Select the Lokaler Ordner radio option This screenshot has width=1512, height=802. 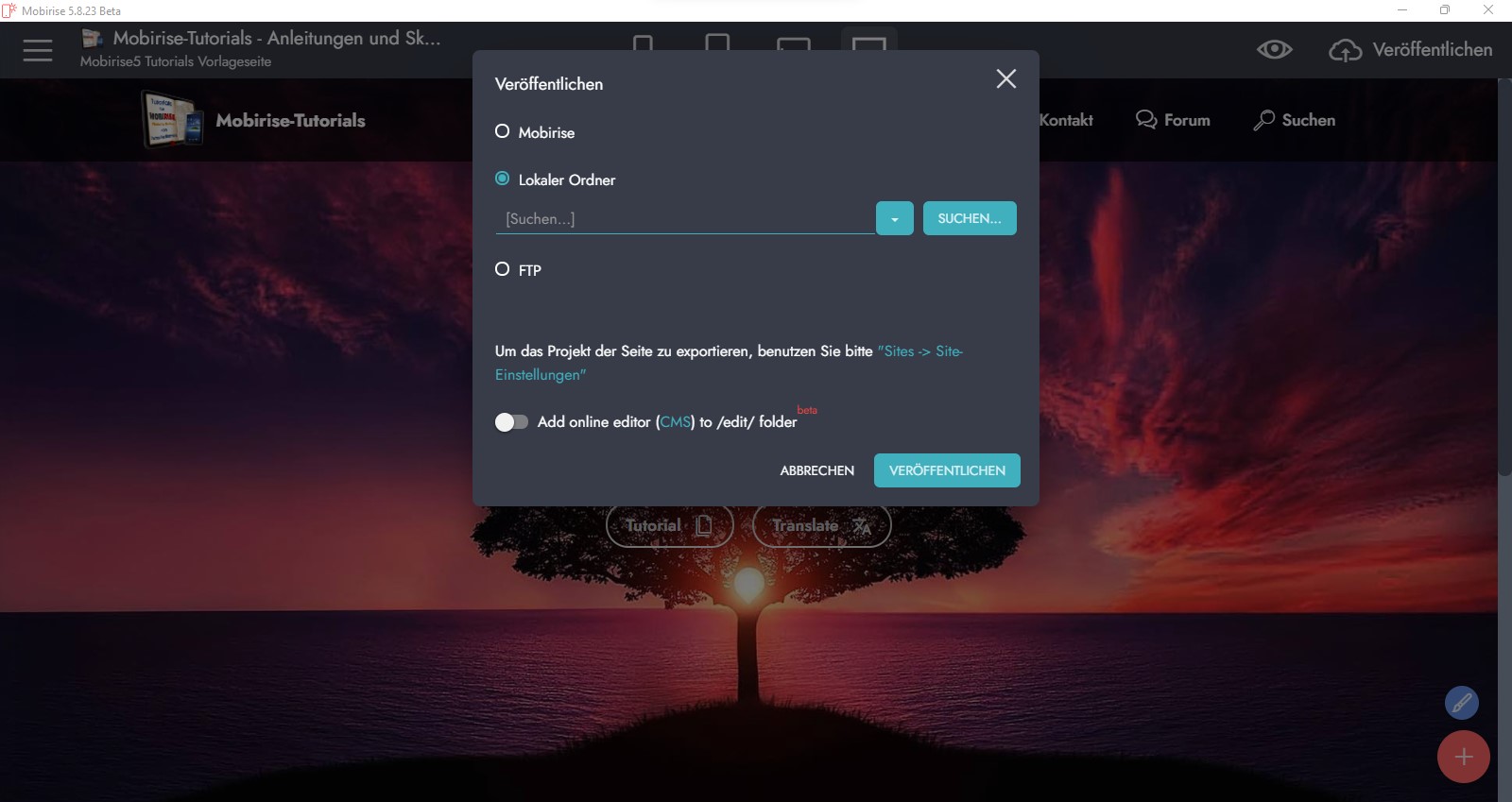(503, 179)
